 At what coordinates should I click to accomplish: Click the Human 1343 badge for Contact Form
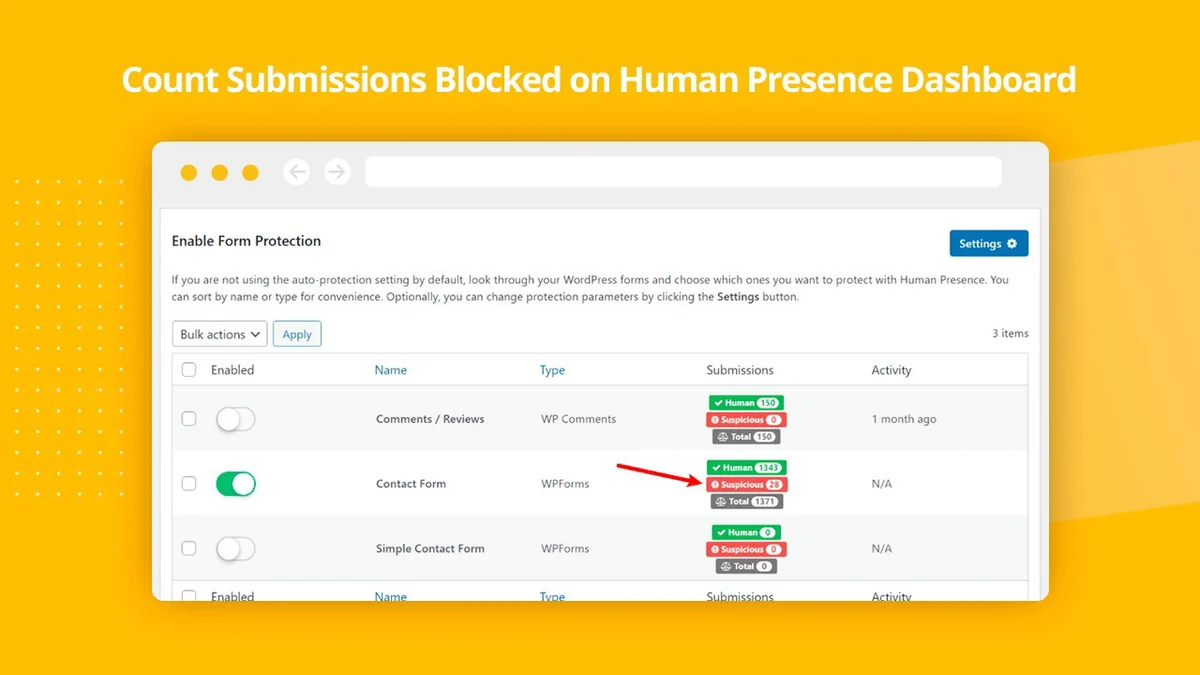[746, 468]
